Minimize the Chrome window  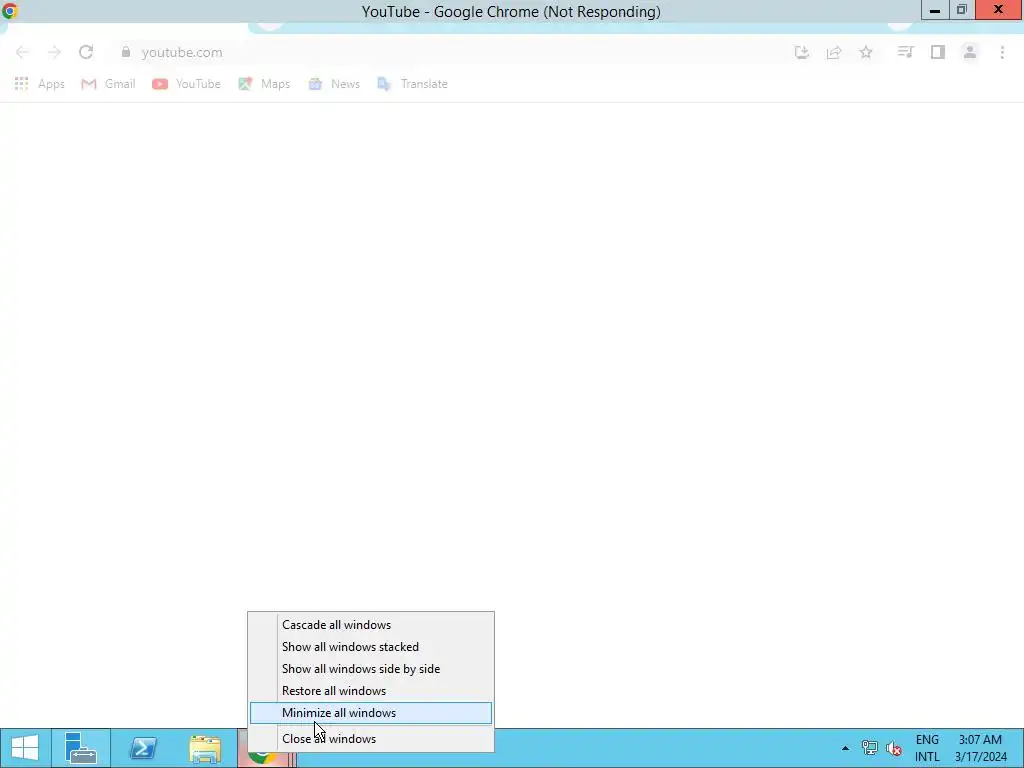tap(935, 10)
